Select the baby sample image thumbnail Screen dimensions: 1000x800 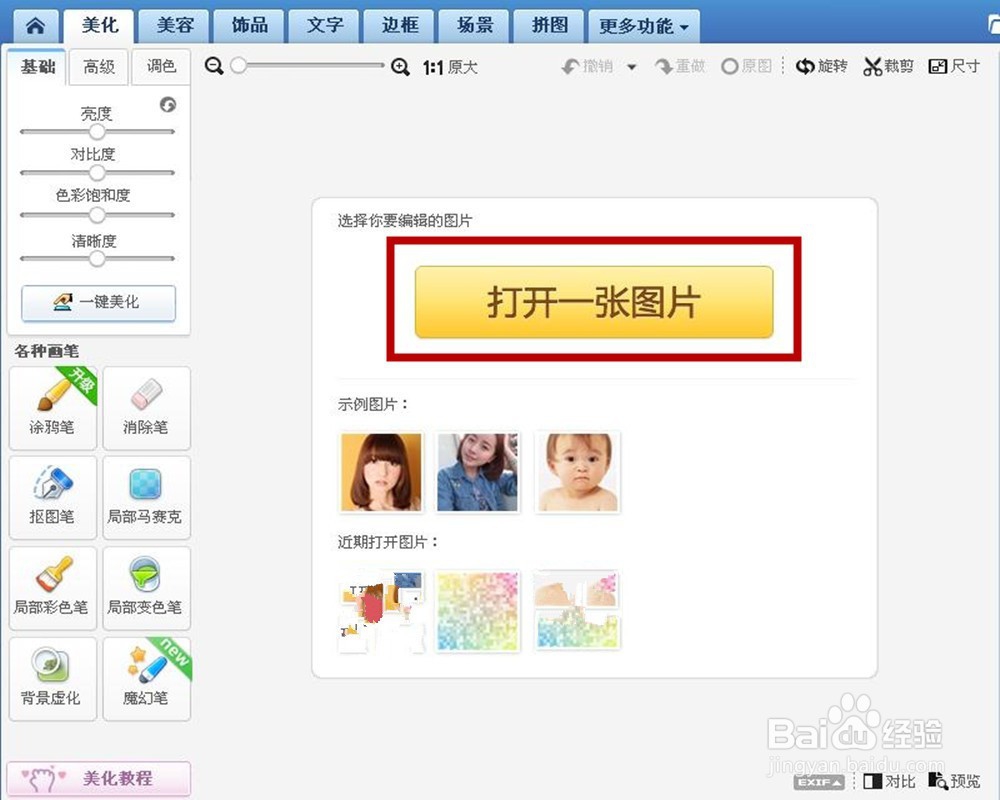pyautogui.click(x=577, y=471)
